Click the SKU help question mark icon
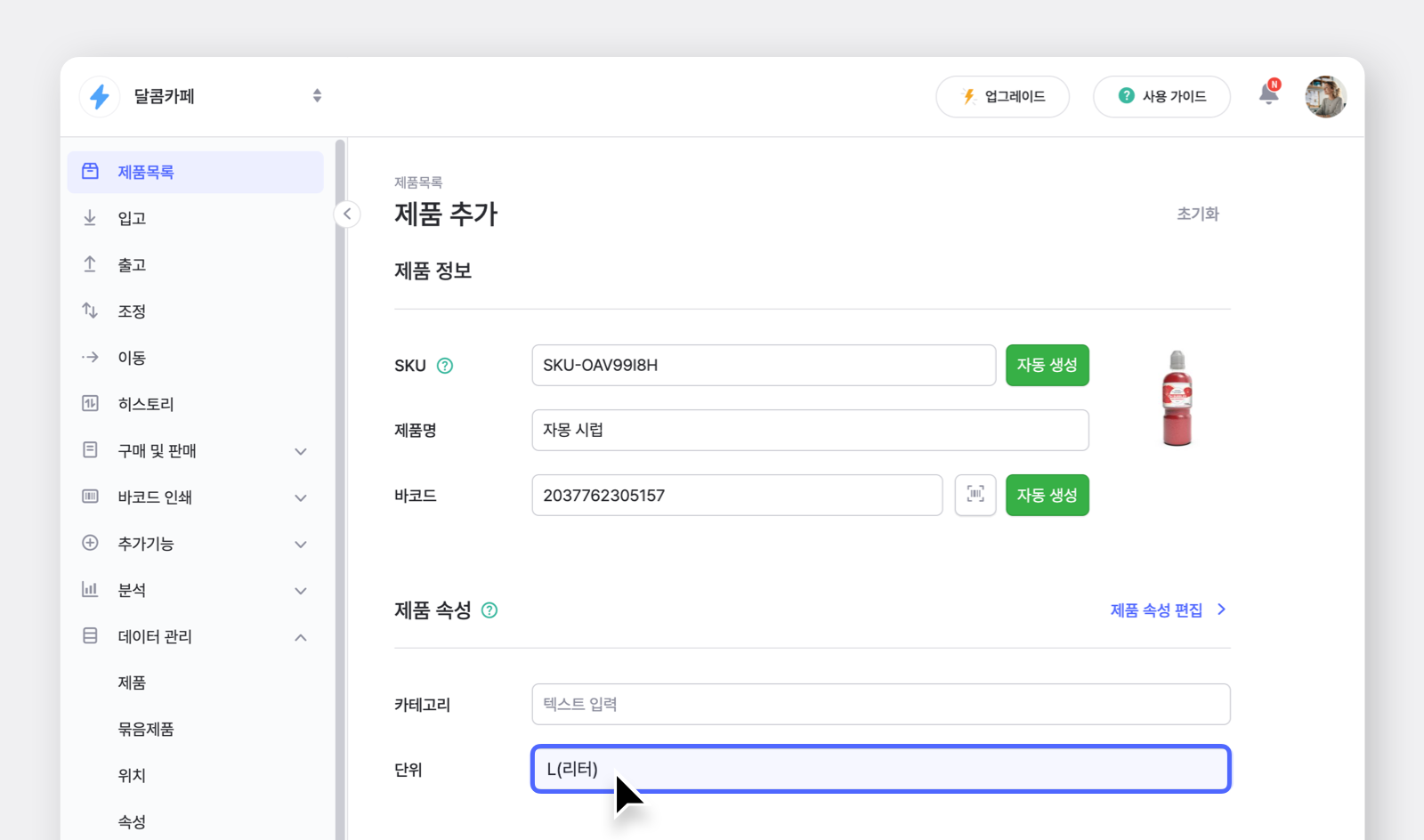The width and height of the screenshot is (1424, 840). [446, 365]
